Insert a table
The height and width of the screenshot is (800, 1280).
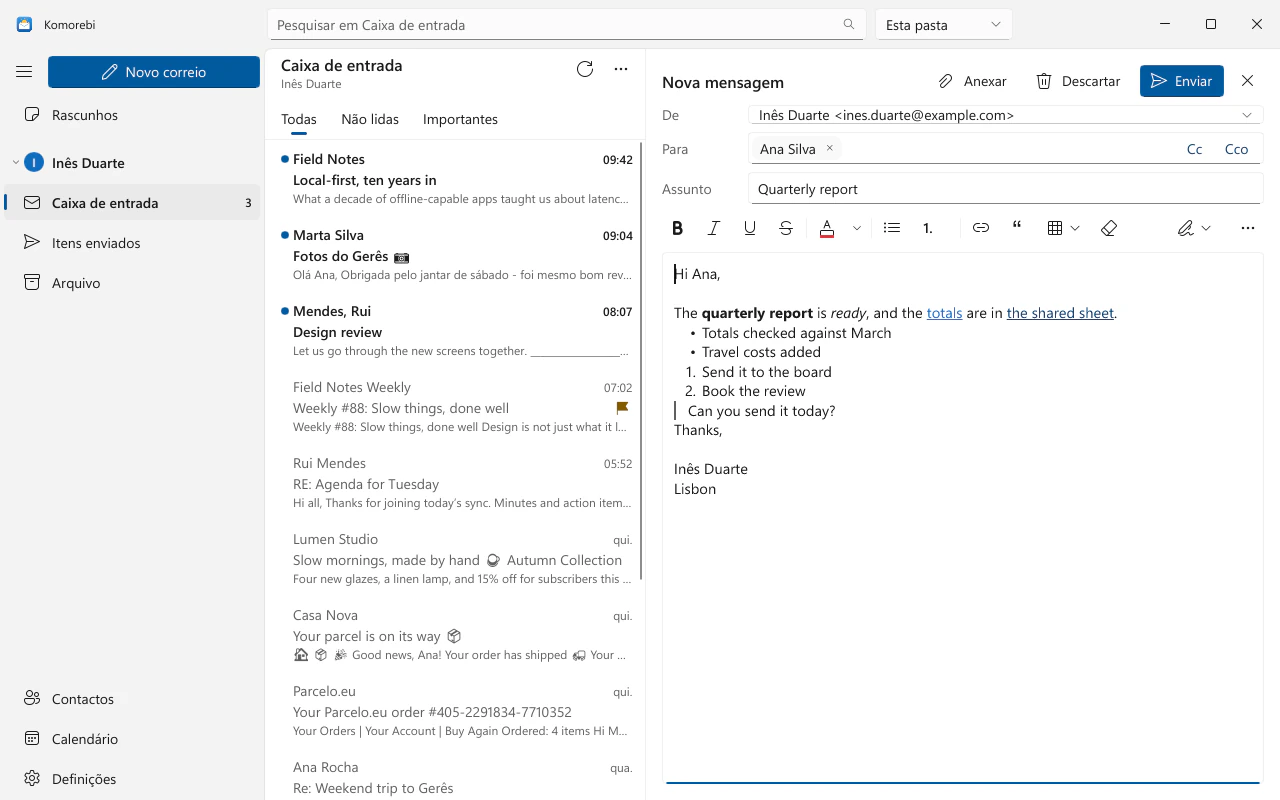pos(1055,228)
